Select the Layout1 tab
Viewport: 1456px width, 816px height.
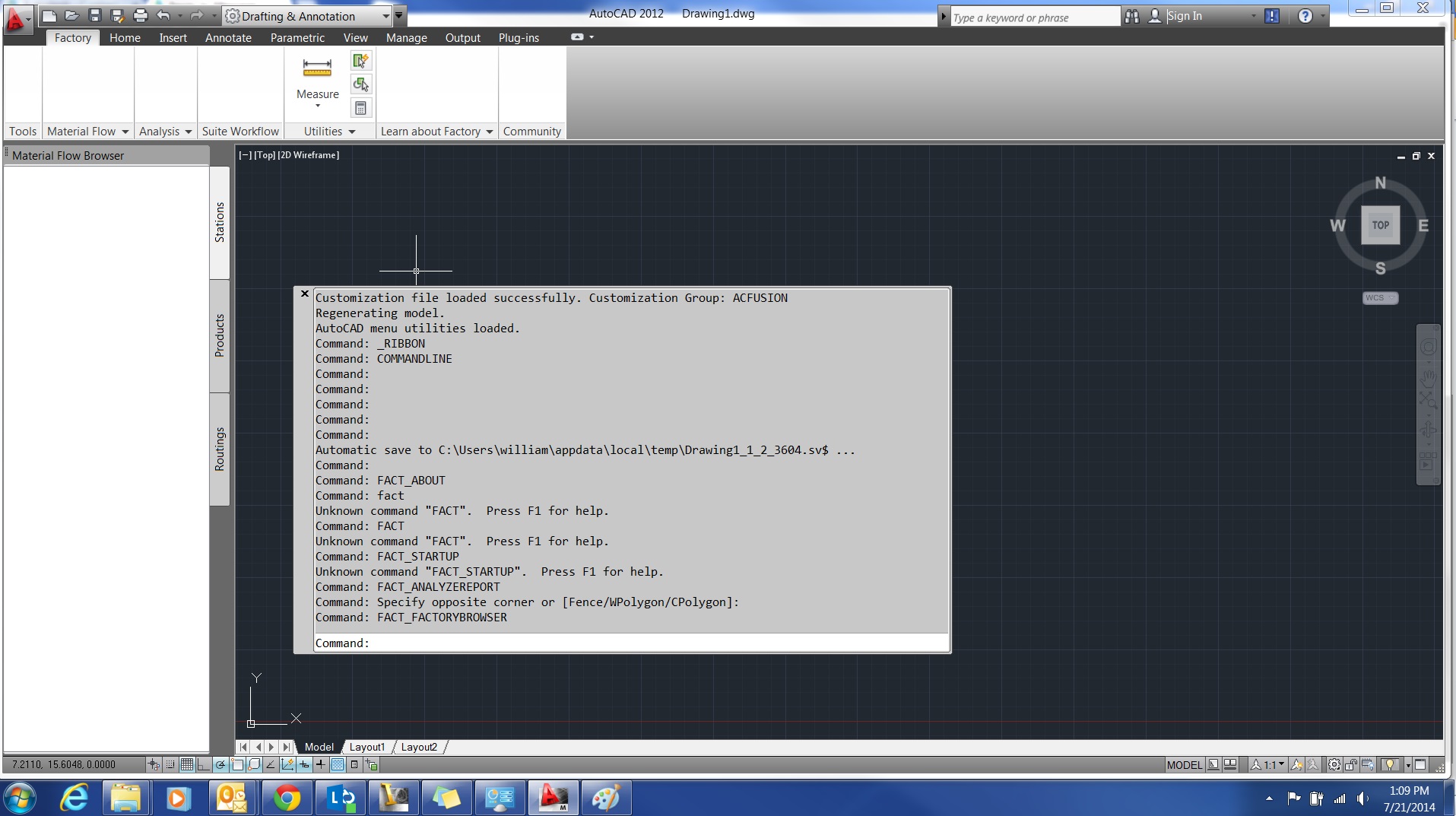point(367,747)
